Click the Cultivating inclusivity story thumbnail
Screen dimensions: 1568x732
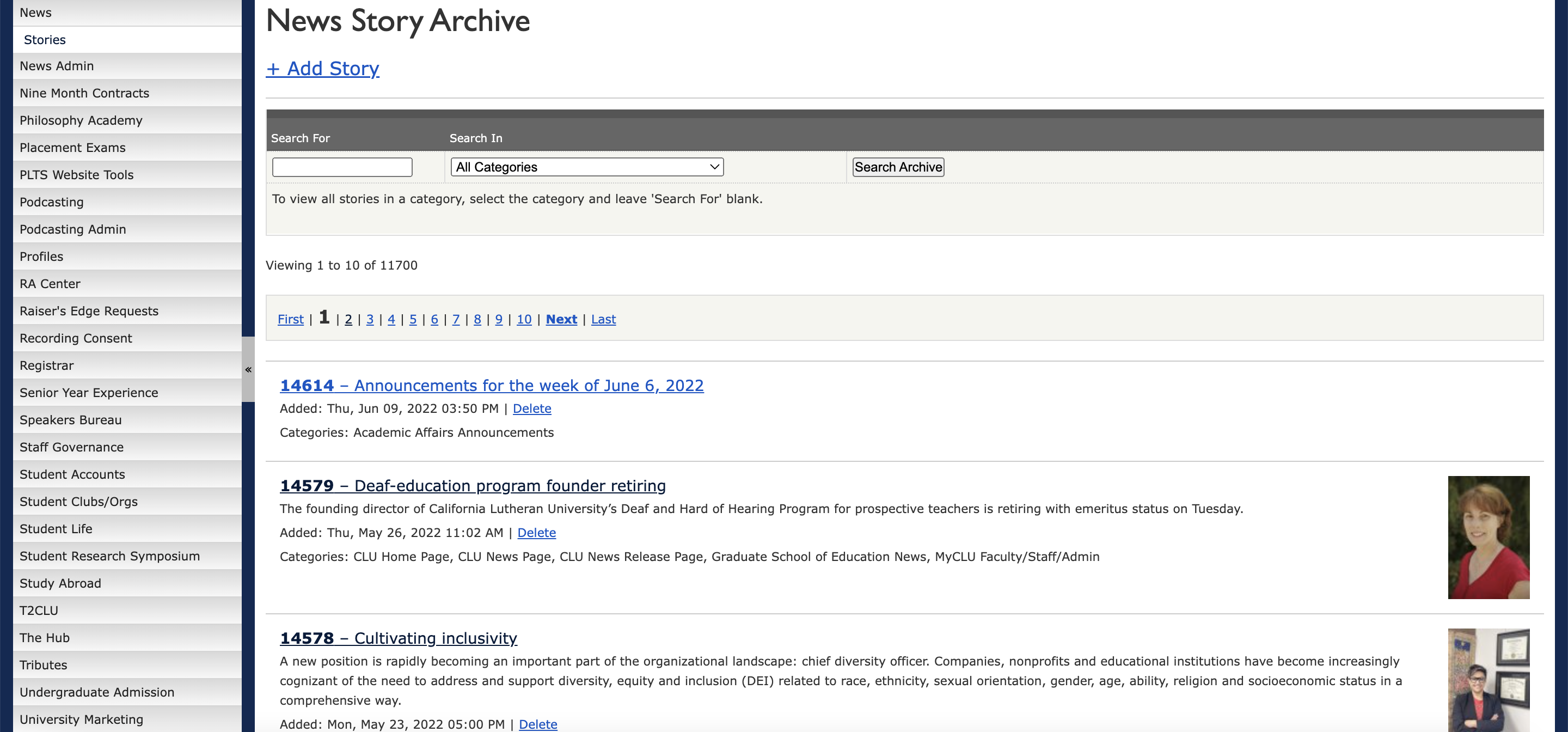click(1487, 681)
